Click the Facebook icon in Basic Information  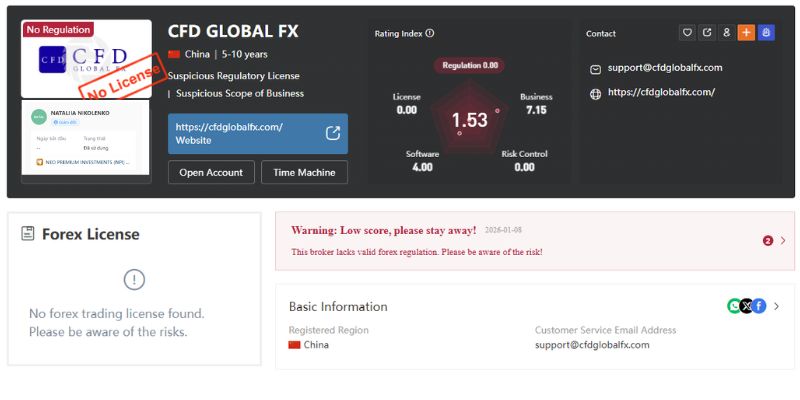pyautogui.click(x=759, y=306)
